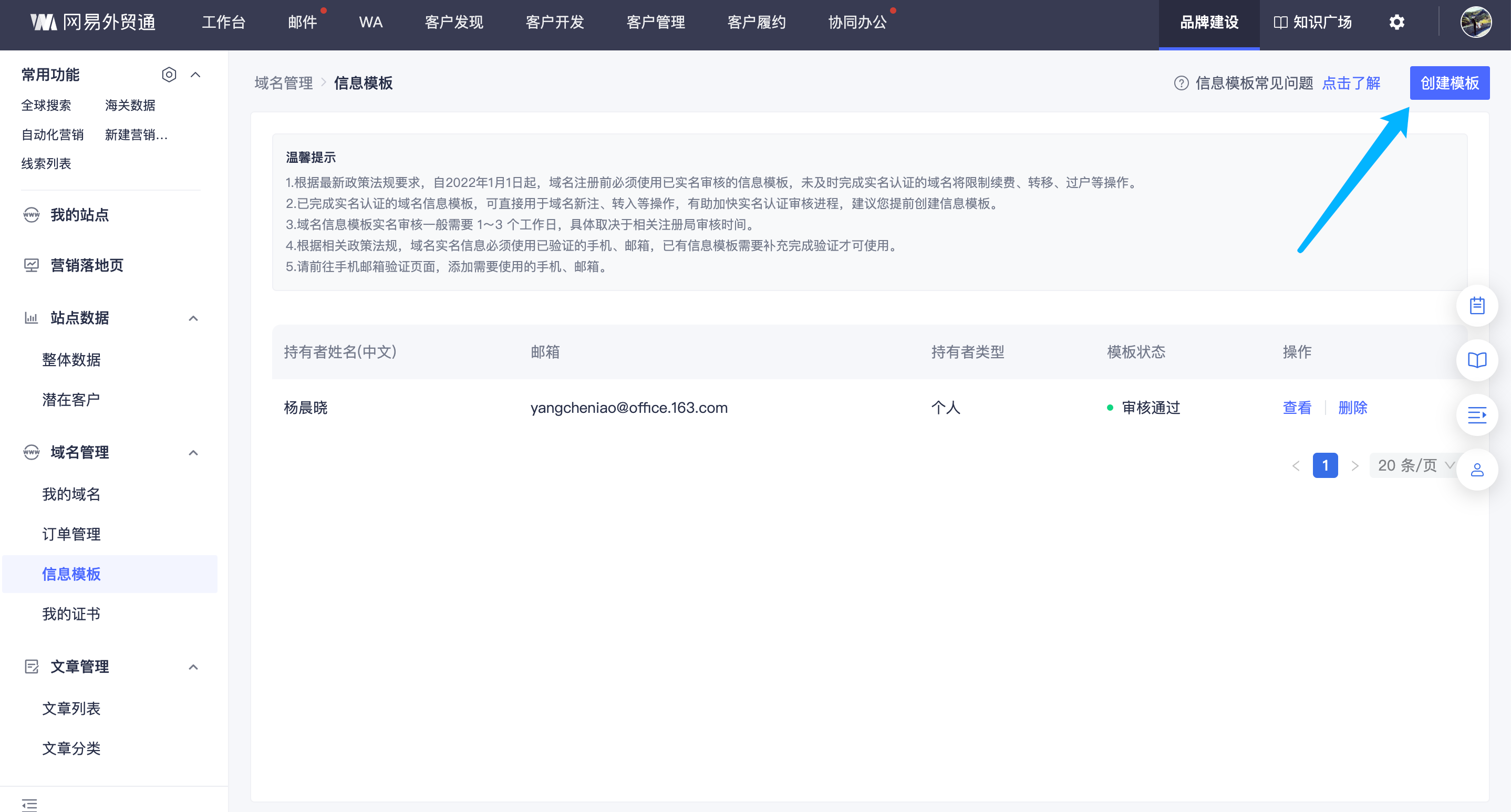Screen dimensions: 1511x812
Task: Switch to the 客户管理 top menu
Action: (x=655, y=22)
